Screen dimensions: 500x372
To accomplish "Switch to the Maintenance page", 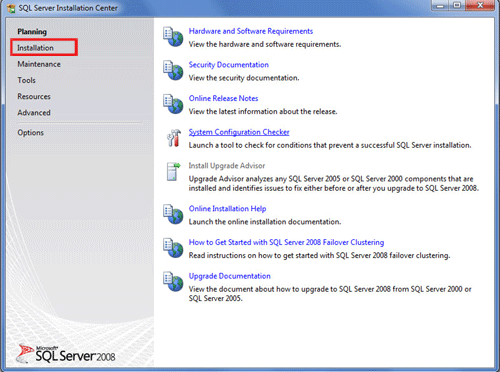I will pyautogui.click(x=39, y=64).
